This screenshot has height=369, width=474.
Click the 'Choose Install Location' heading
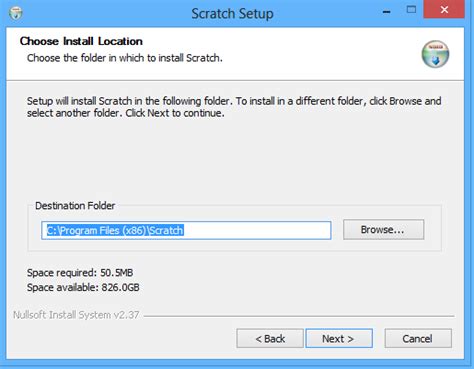coord(81,41)
